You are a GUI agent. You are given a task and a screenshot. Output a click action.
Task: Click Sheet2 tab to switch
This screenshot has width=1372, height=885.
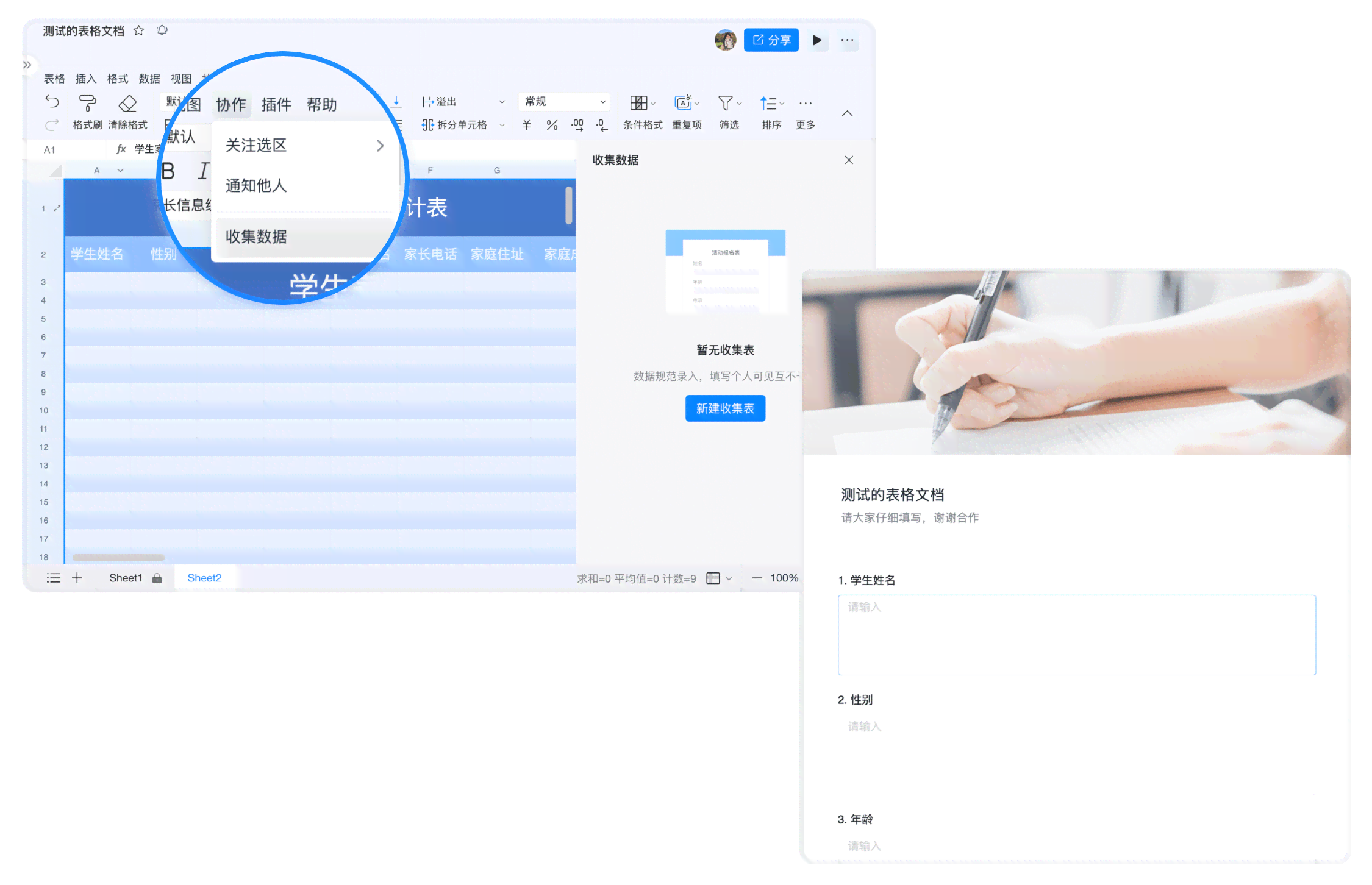pos(205,578)
